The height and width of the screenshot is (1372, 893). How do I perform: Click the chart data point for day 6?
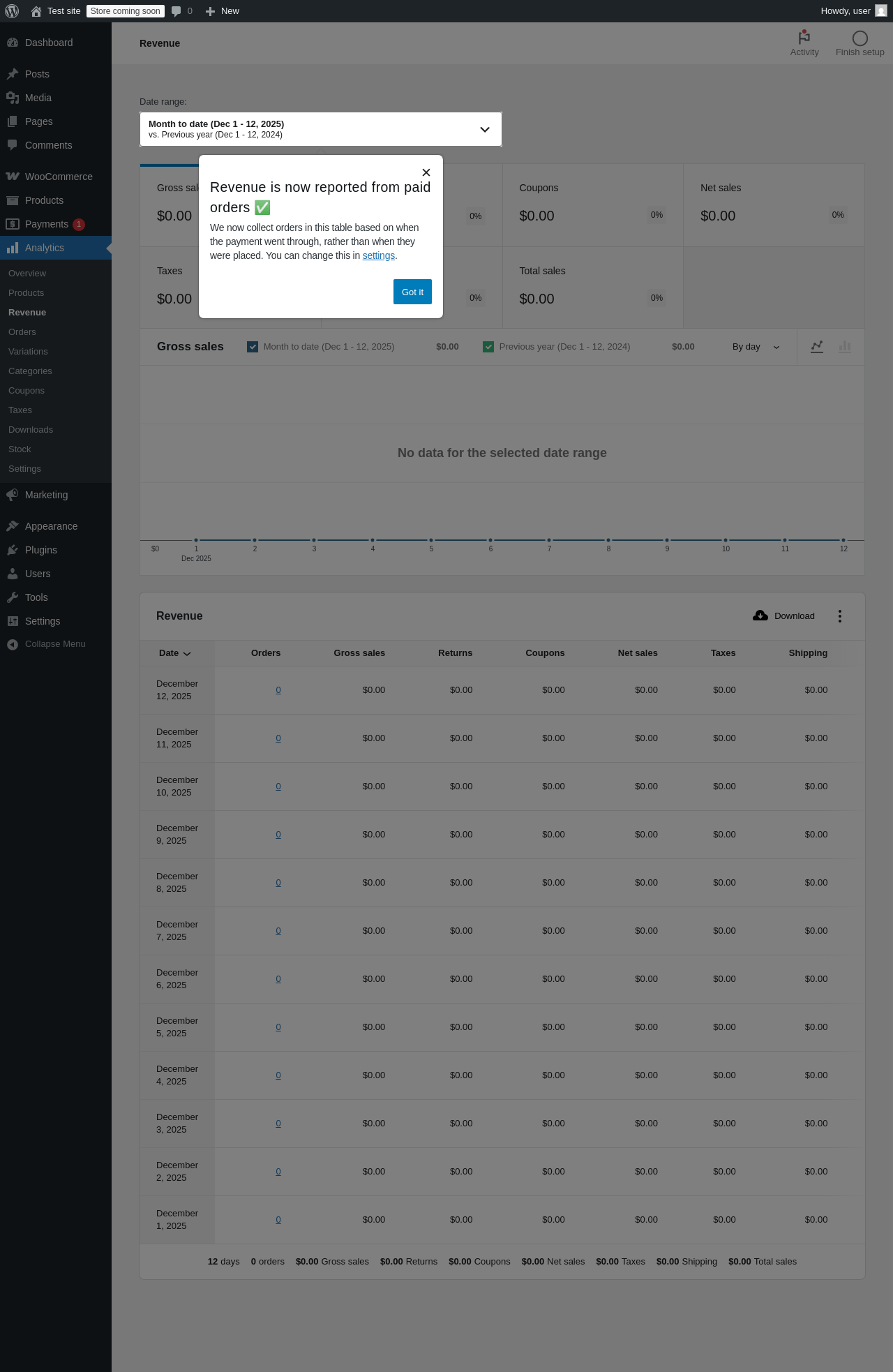(490, 540)
